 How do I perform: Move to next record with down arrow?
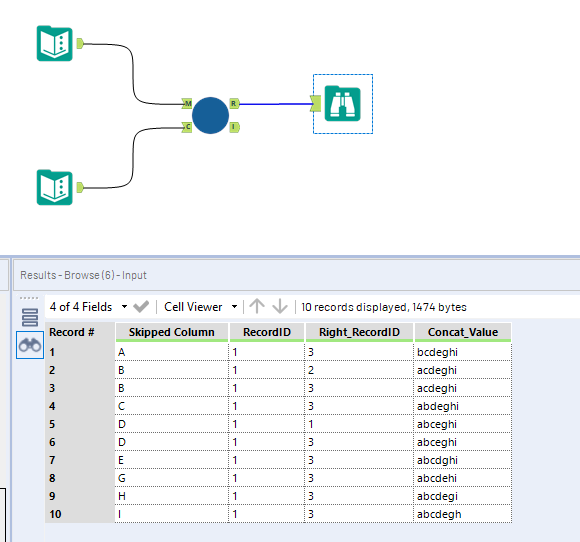tap(280, 306)
